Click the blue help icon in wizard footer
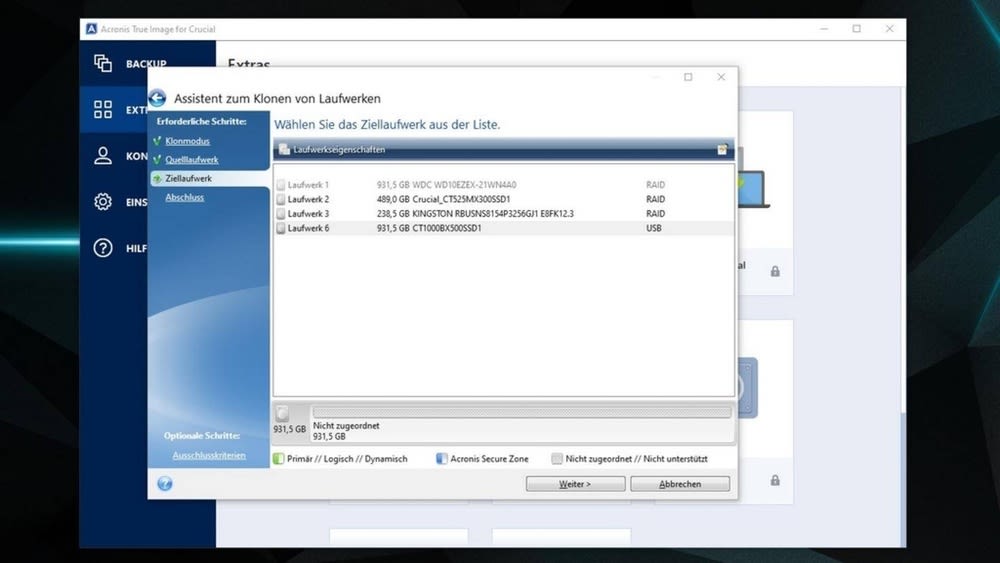The height and width of the screenshot is (563, 1000). [x=165, y=483]
